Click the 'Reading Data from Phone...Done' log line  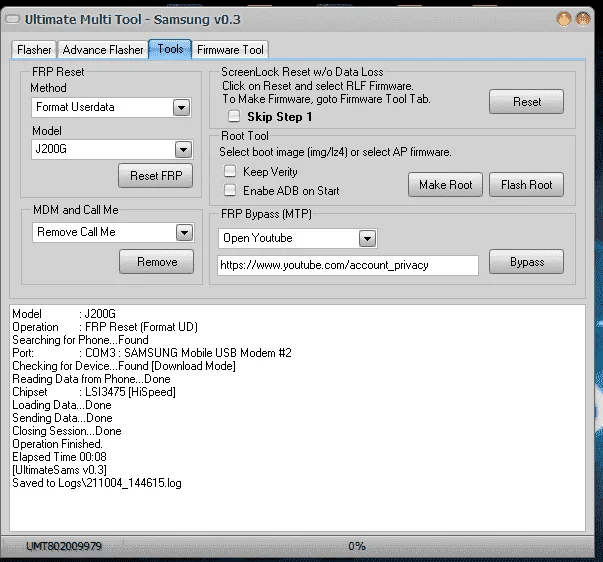coord(91,379)
